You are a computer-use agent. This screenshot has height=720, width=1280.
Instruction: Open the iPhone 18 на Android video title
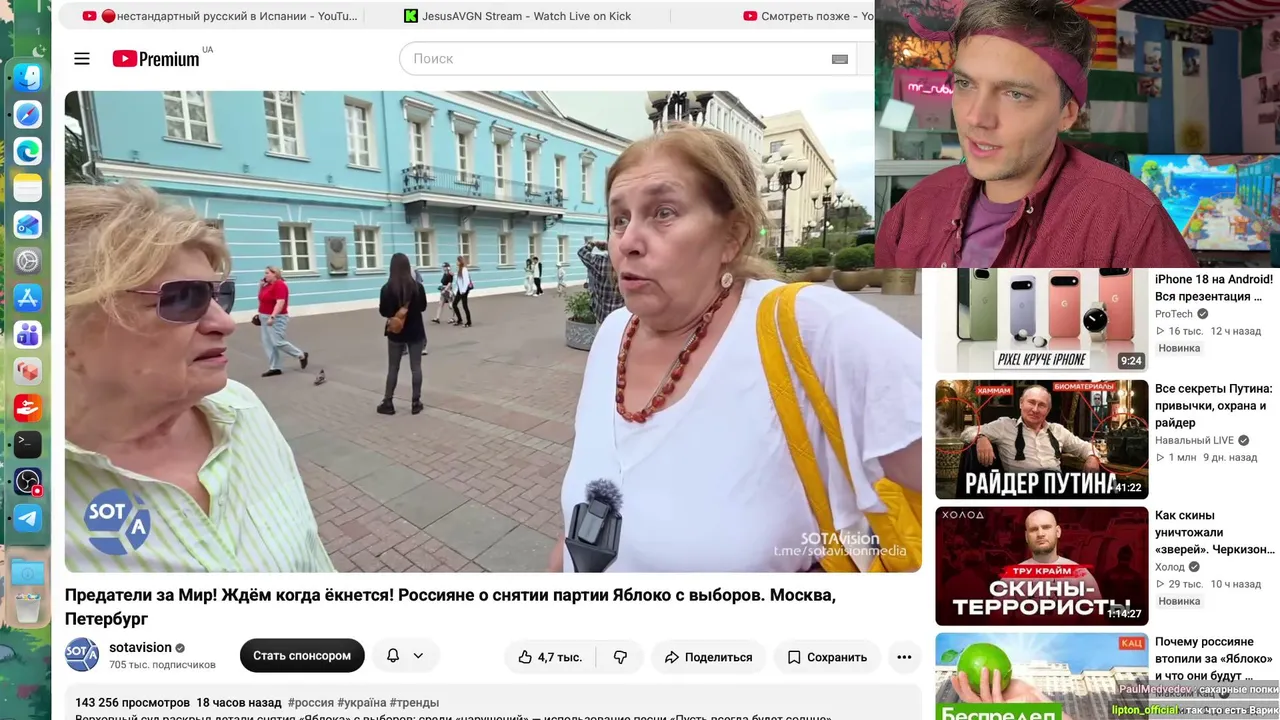pos(1213,288)
